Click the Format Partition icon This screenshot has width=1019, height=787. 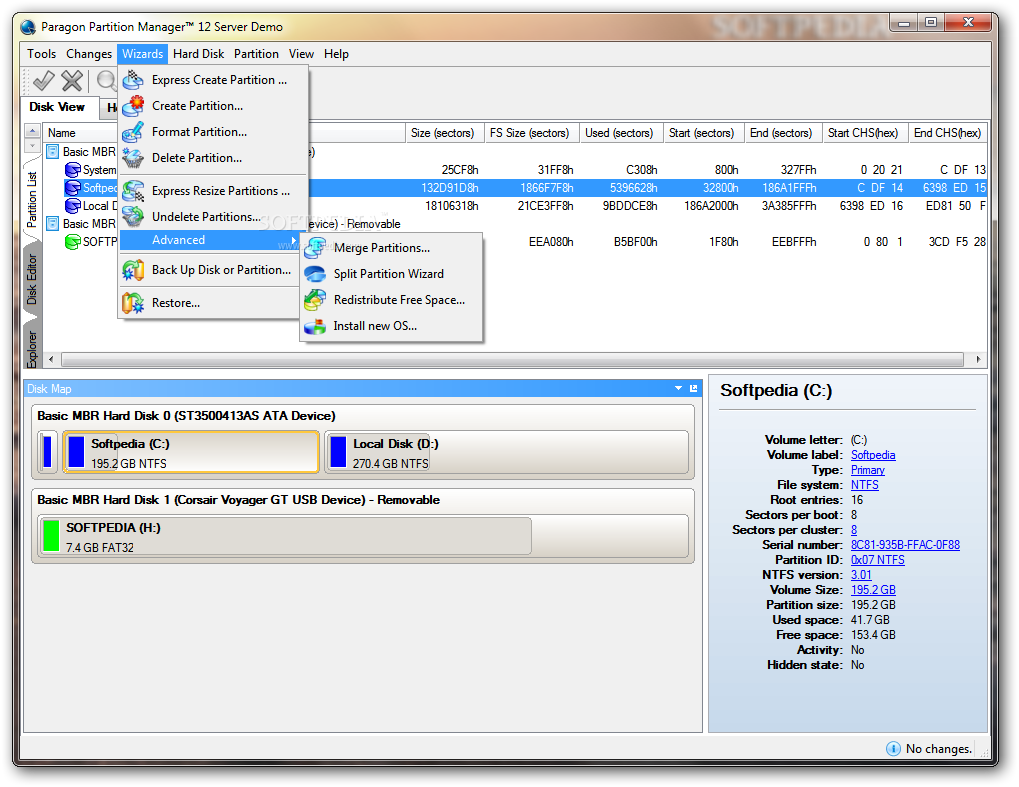click(133, 132)
